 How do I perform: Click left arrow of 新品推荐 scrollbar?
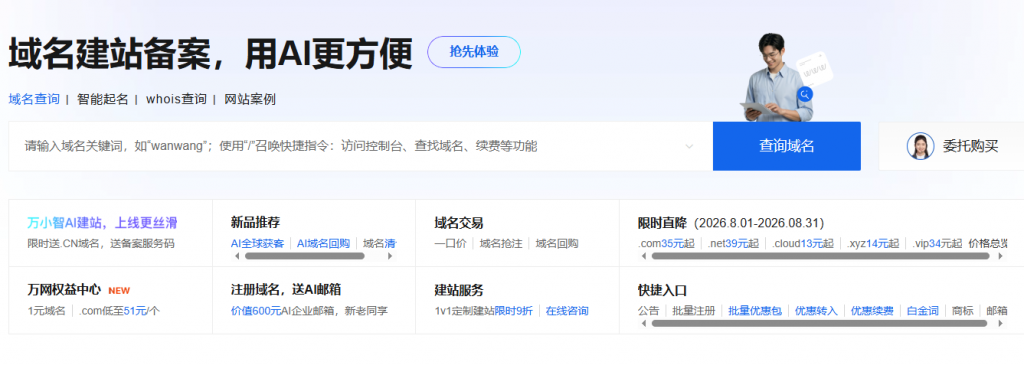237,256
